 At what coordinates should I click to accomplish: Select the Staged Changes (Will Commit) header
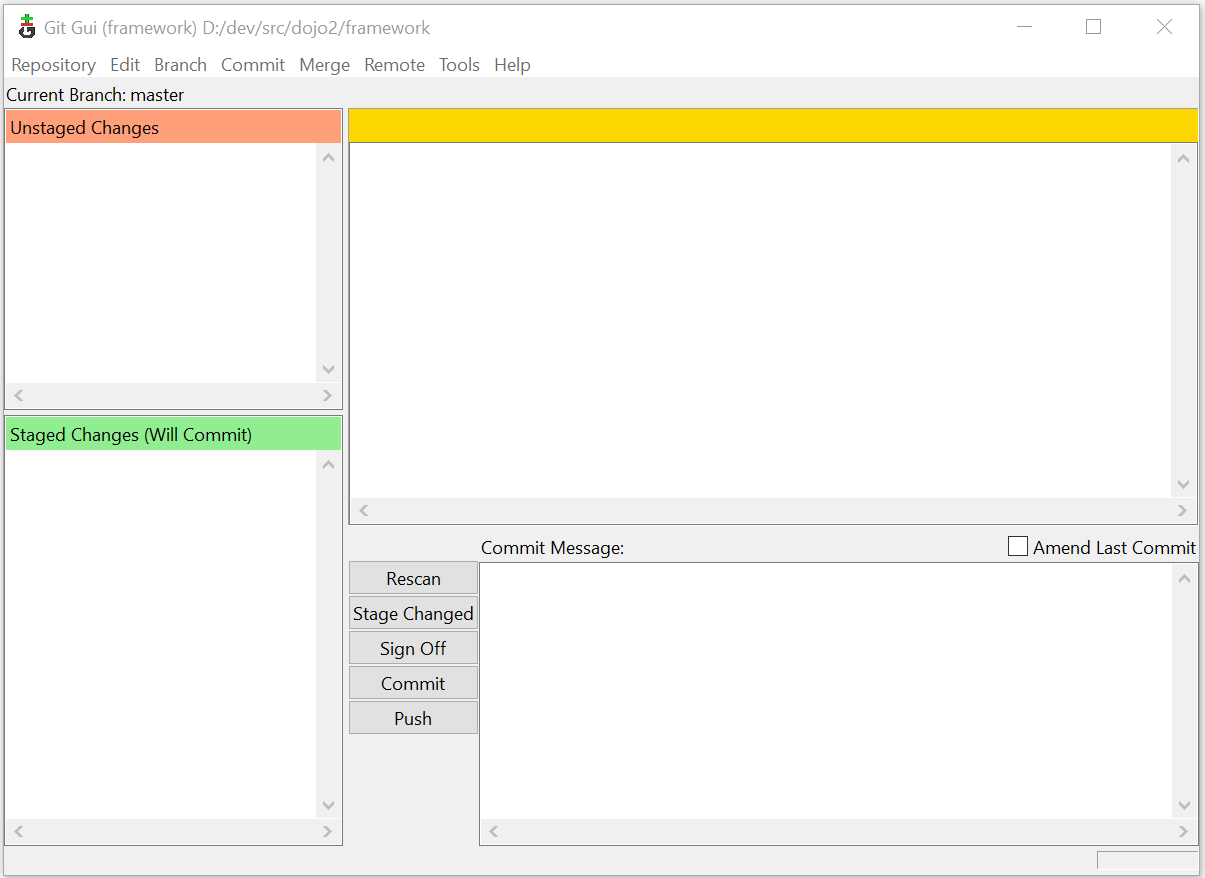pyautogui.click(x=173, y=434)
